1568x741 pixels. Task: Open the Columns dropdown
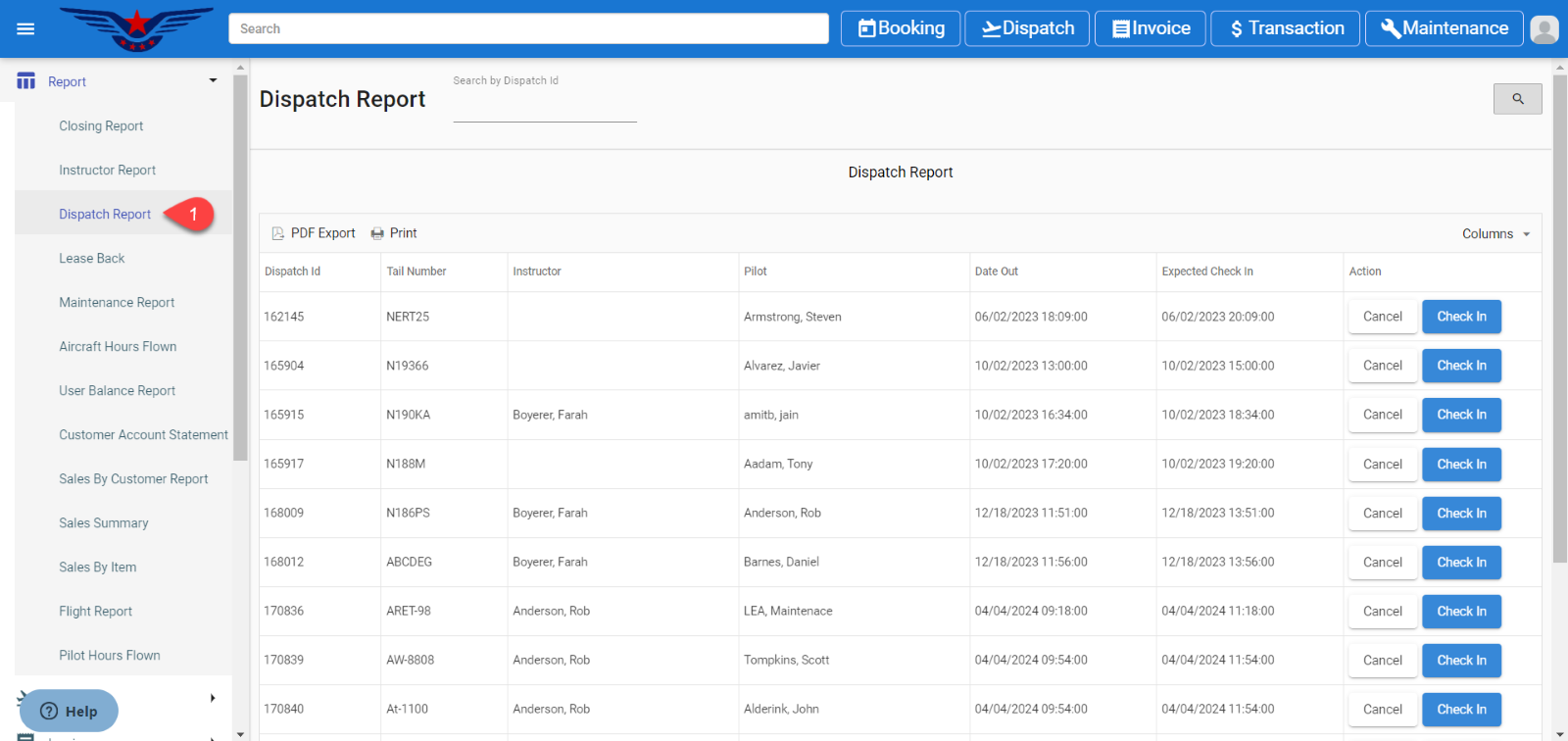click(x=1495, y=233)
